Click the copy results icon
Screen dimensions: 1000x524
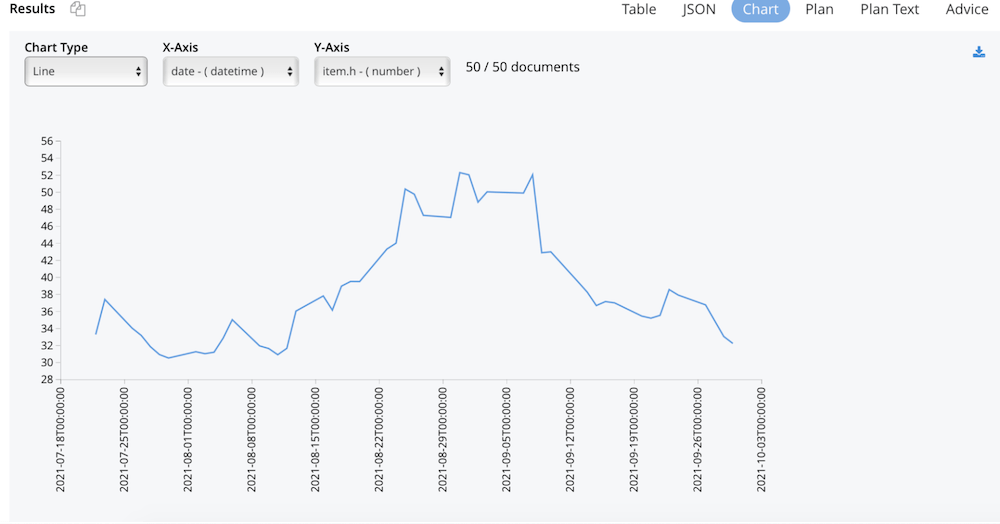(78, 9)
